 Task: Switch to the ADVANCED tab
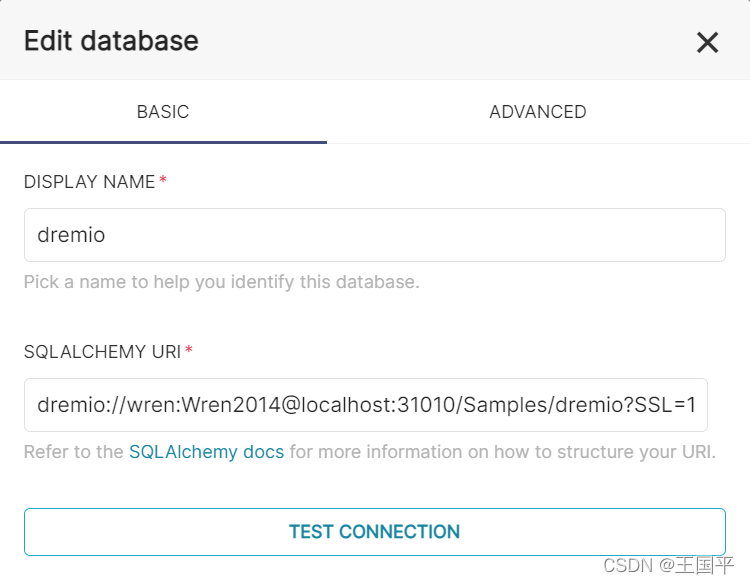pyautogui.click(x=537, y=112)
